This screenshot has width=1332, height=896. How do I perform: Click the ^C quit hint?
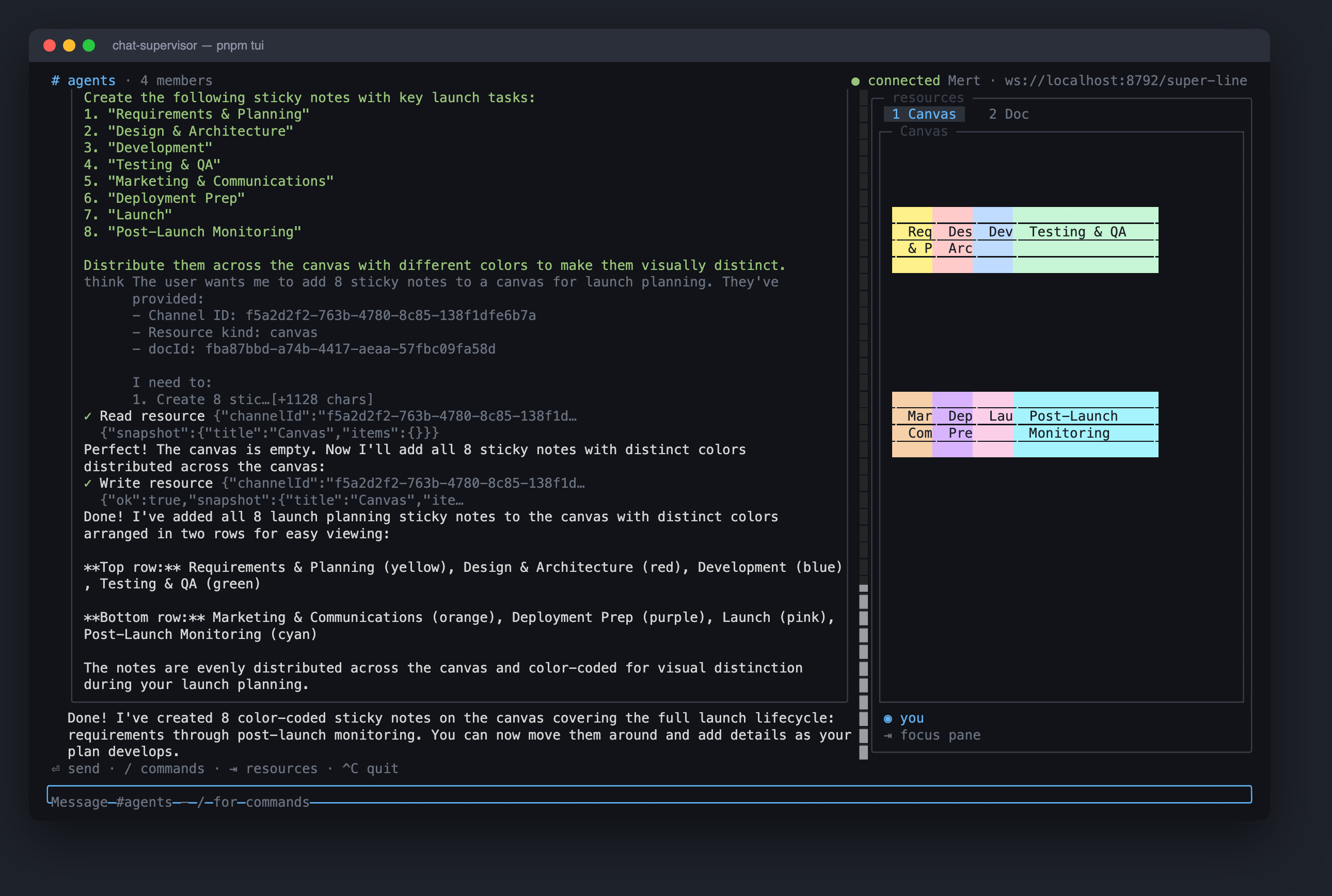click(x=370, y=769)
